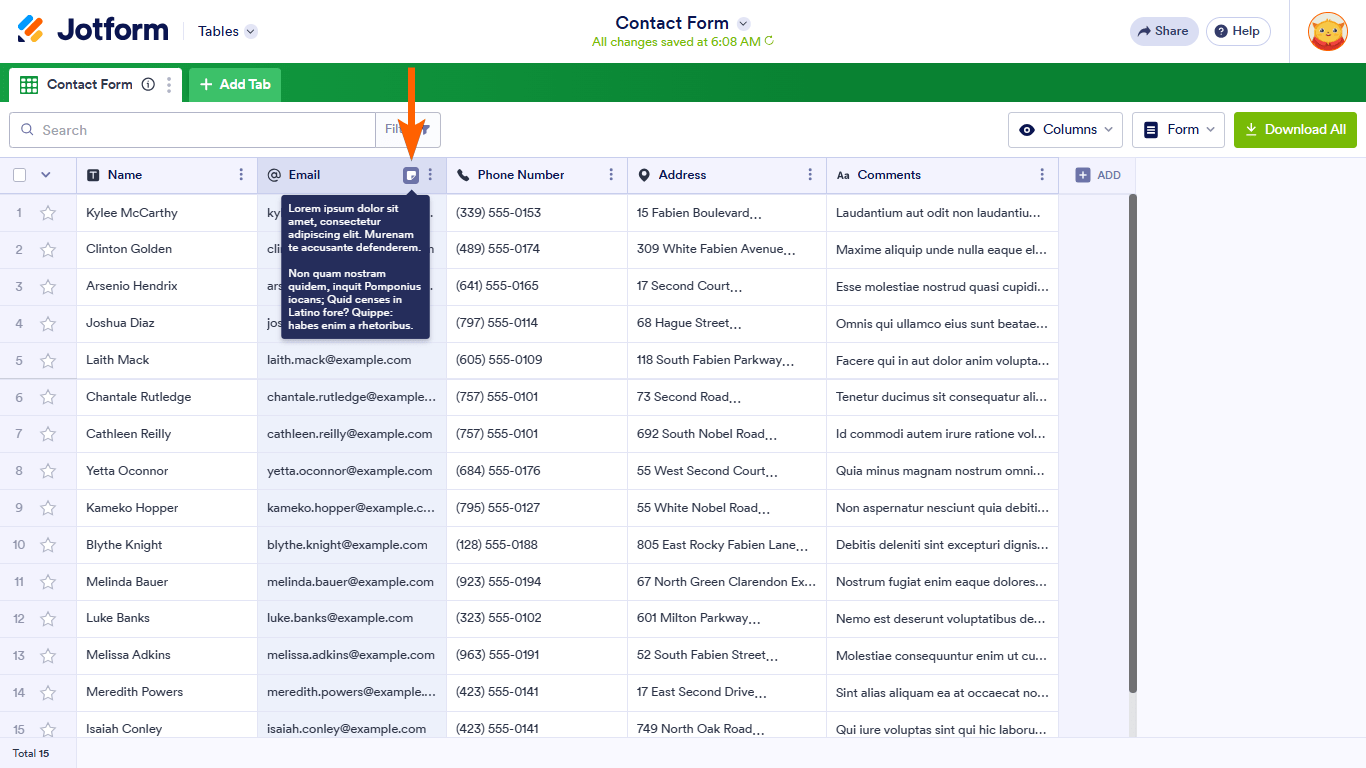This screenshot has width=1366, height=768.
Task: Click the Filter button
Action: point(408,130)
